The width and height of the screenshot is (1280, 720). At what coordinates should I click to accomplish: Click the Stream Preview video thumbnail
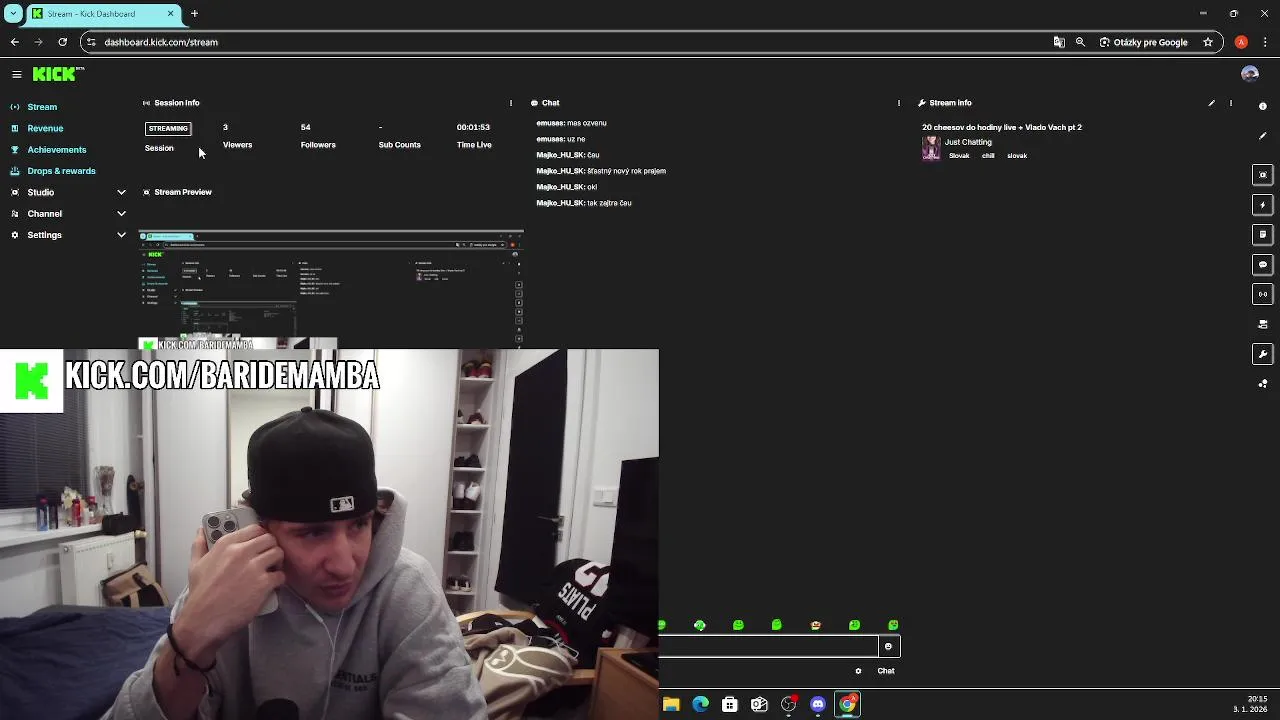[x=331, y=290]
